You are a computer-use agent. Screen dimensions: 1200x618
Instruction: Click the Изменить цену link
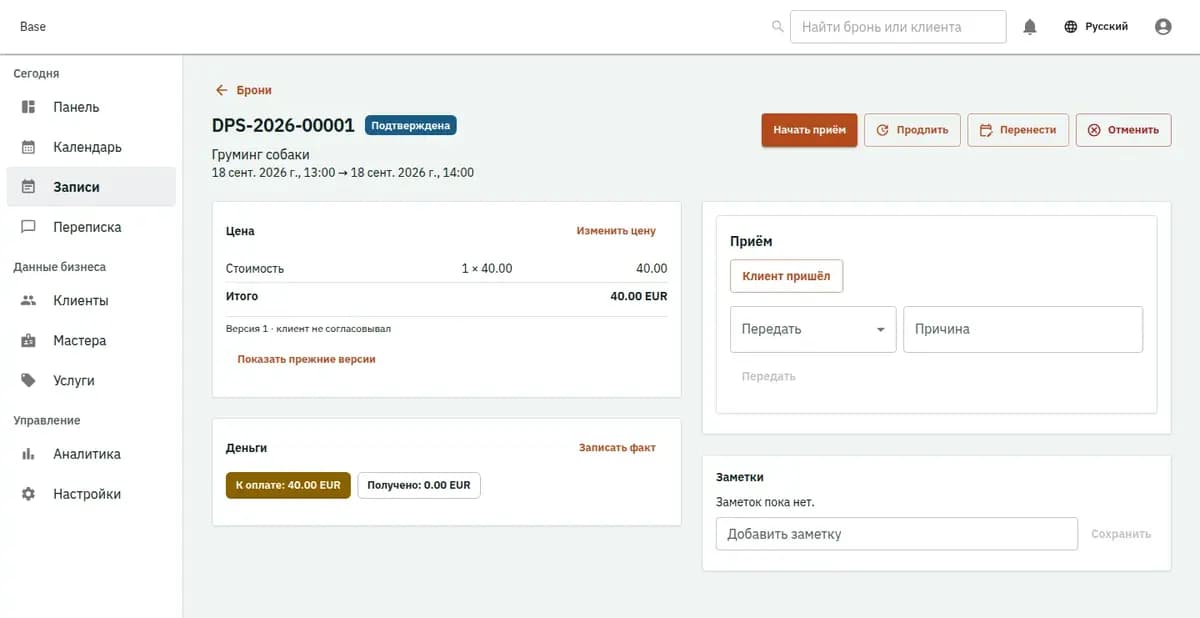(x=616, y=231)
